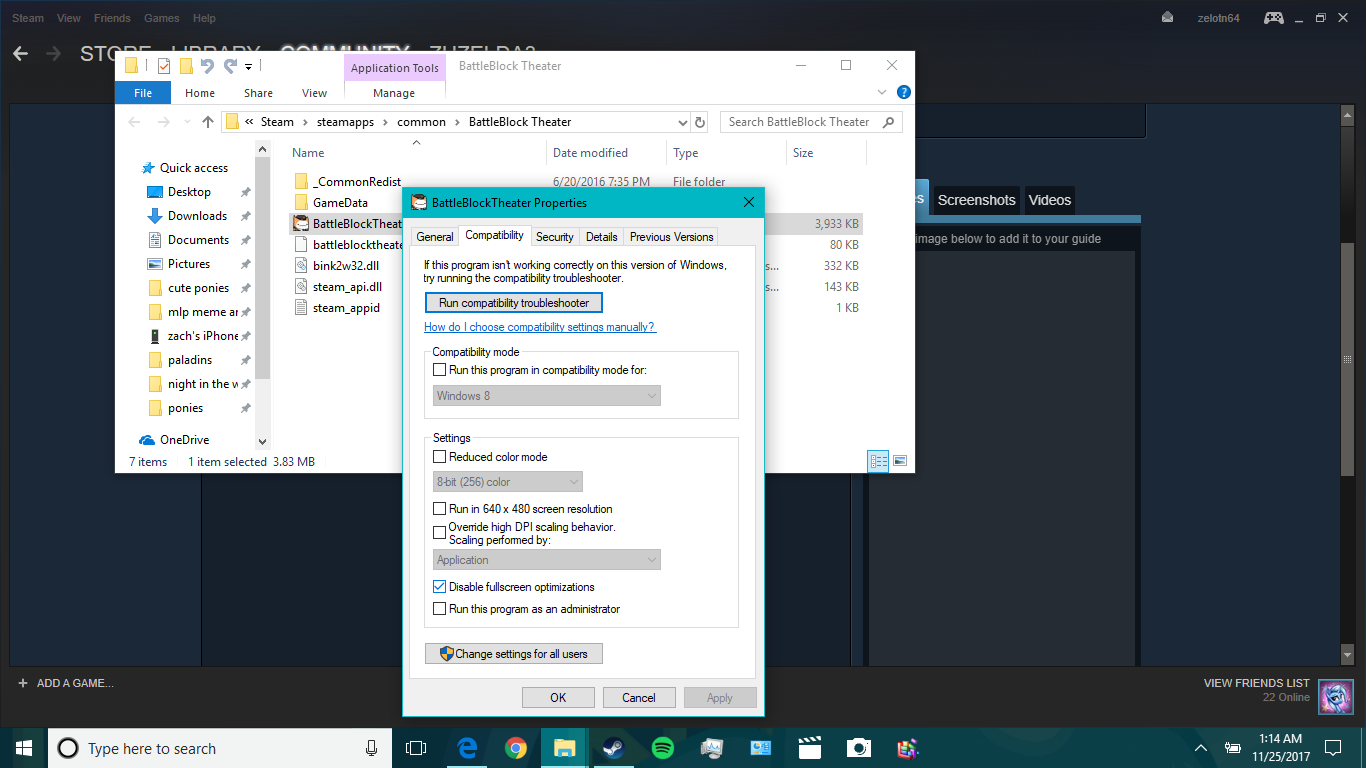Enable Run this program in compatibility mode
The height and width of the screenshot is (768, 1366).
tap(439, 370)
